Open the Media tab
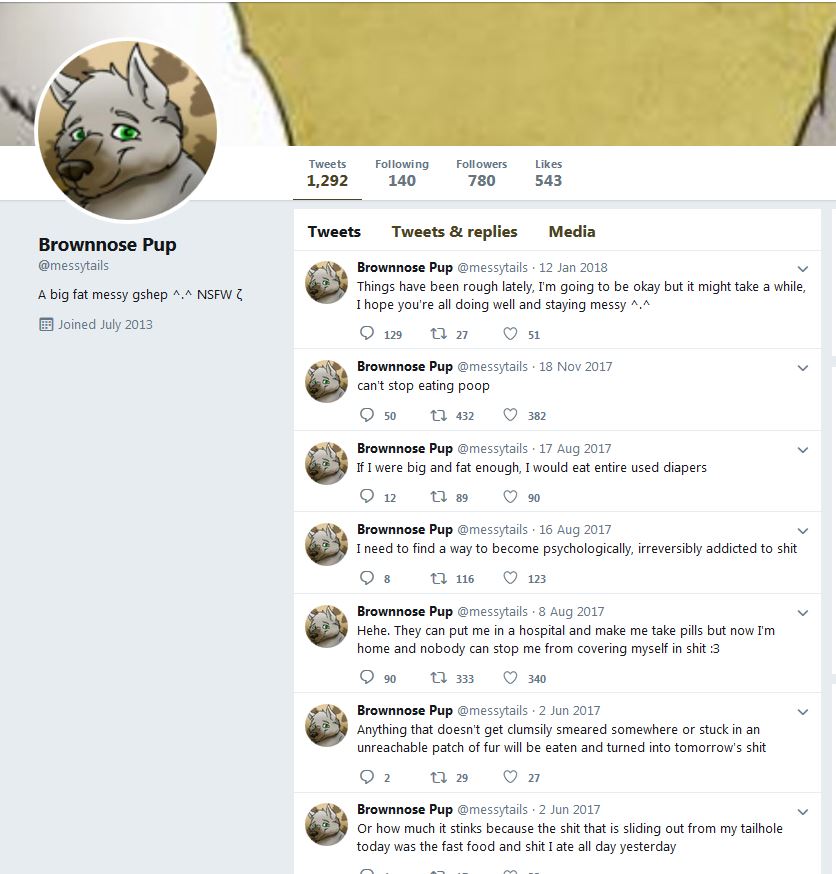The width and height of the screenshot is (836, 874). (x=572, y=232)
